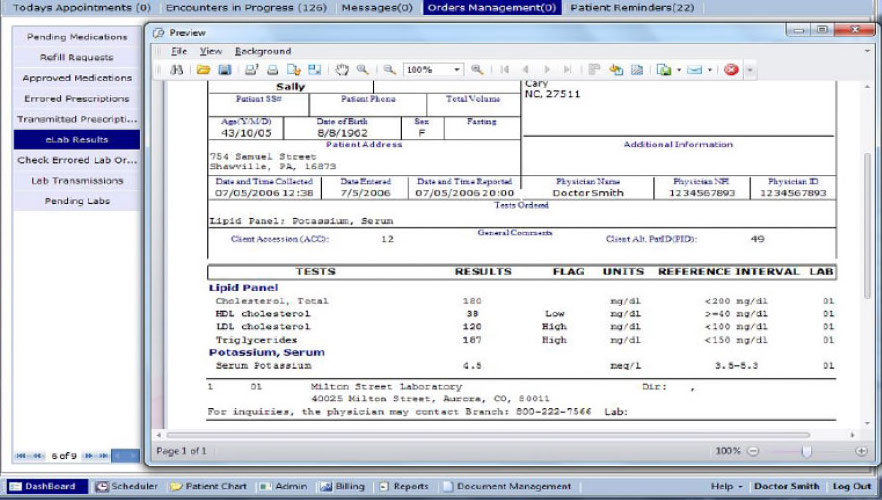Viewport: 882px width, 500px height.
Task: Click the Export Document icon
Action: 664,70
